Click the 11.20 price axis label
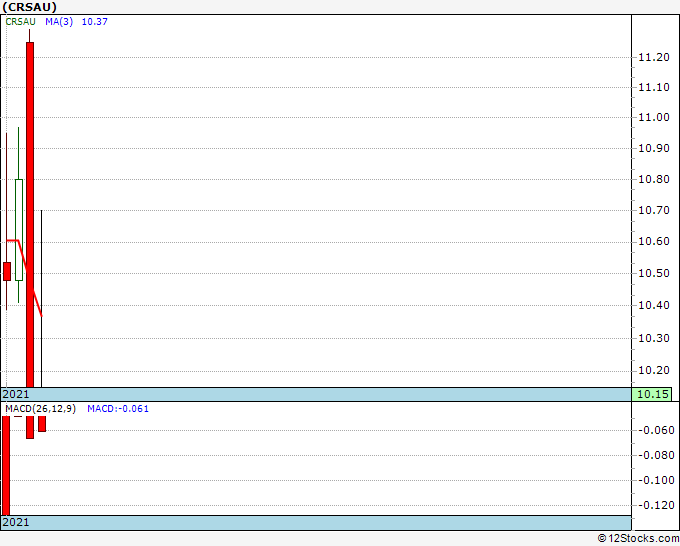 654,57
